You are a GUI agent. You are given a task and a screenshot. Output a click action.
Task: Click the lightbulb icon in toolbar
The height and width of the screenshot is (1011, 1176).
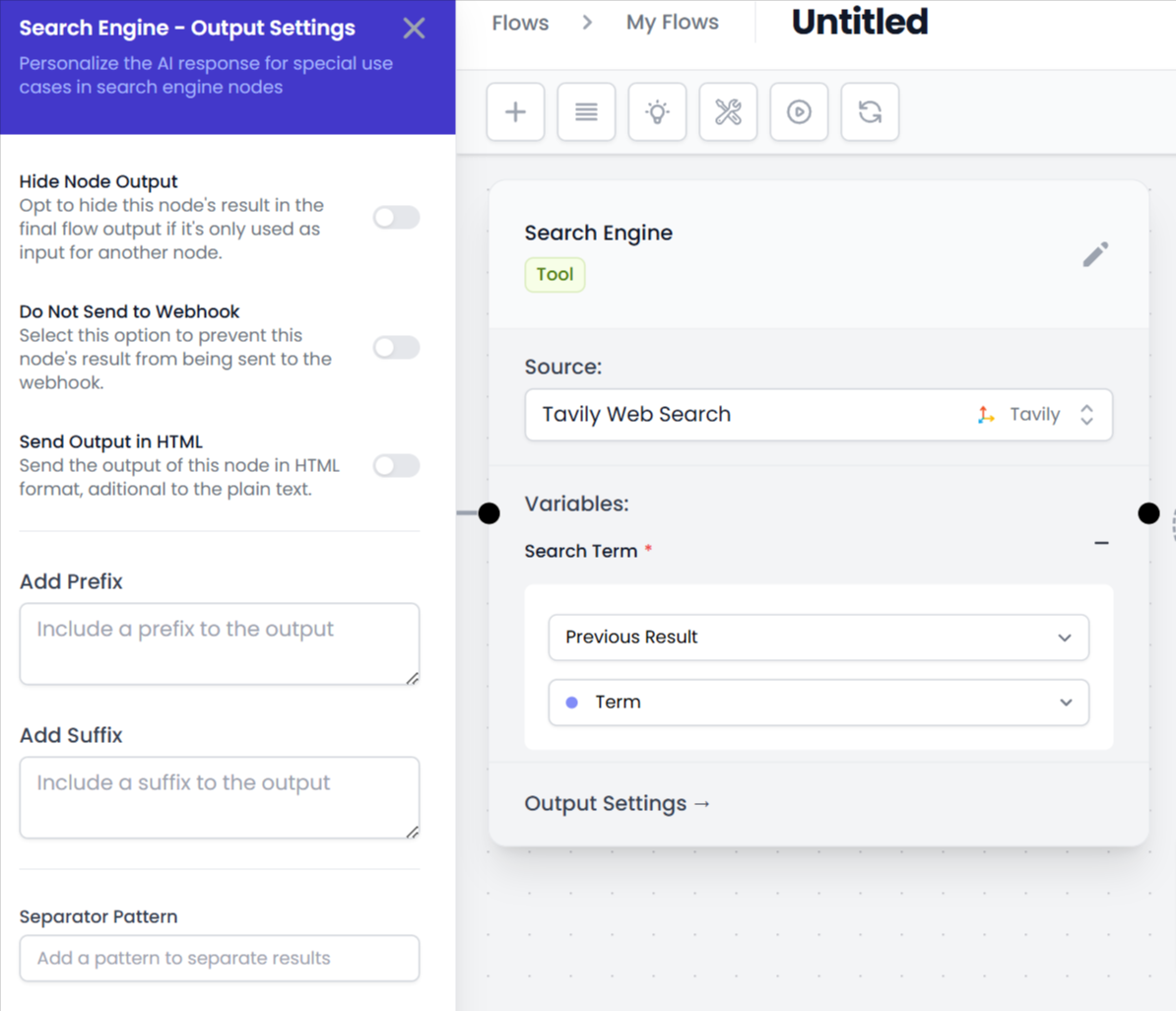(657, 112)
